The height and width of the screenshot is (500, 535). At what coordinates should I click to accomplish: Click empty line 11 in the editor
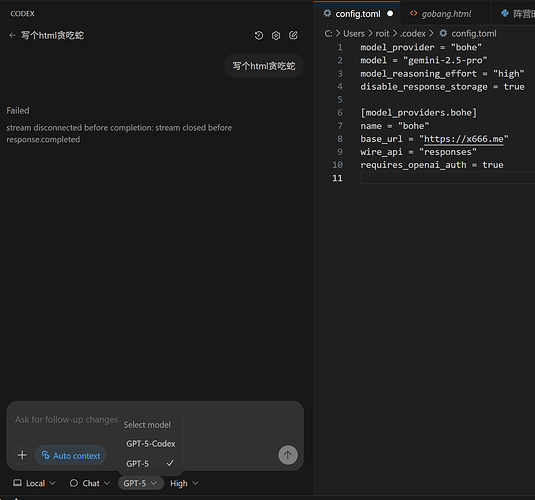tap(447, 178)
